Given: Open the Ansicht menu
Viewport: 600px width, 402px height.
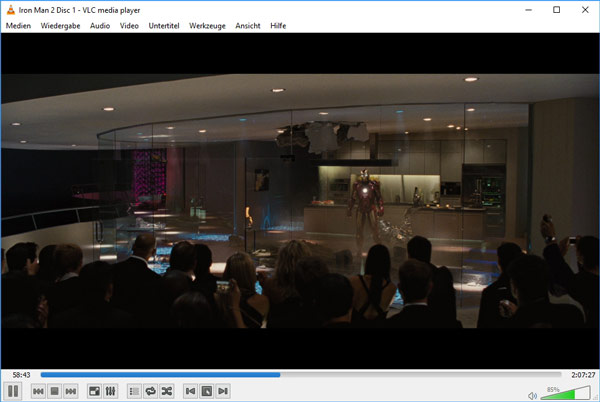Looking at the screenshot, I should point(248,26).
